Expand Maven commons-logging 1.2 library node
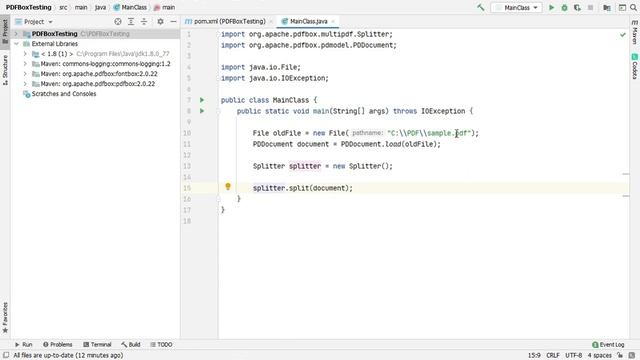The height and width of the screenshot is (360, 640). pos(25,64)
